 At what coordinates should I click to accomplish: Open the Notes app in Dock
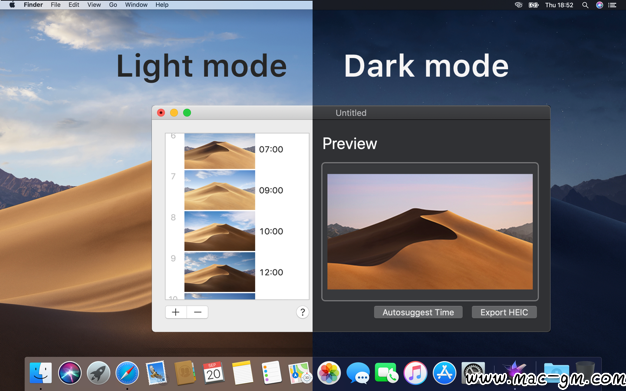click(x=242, y=373)
